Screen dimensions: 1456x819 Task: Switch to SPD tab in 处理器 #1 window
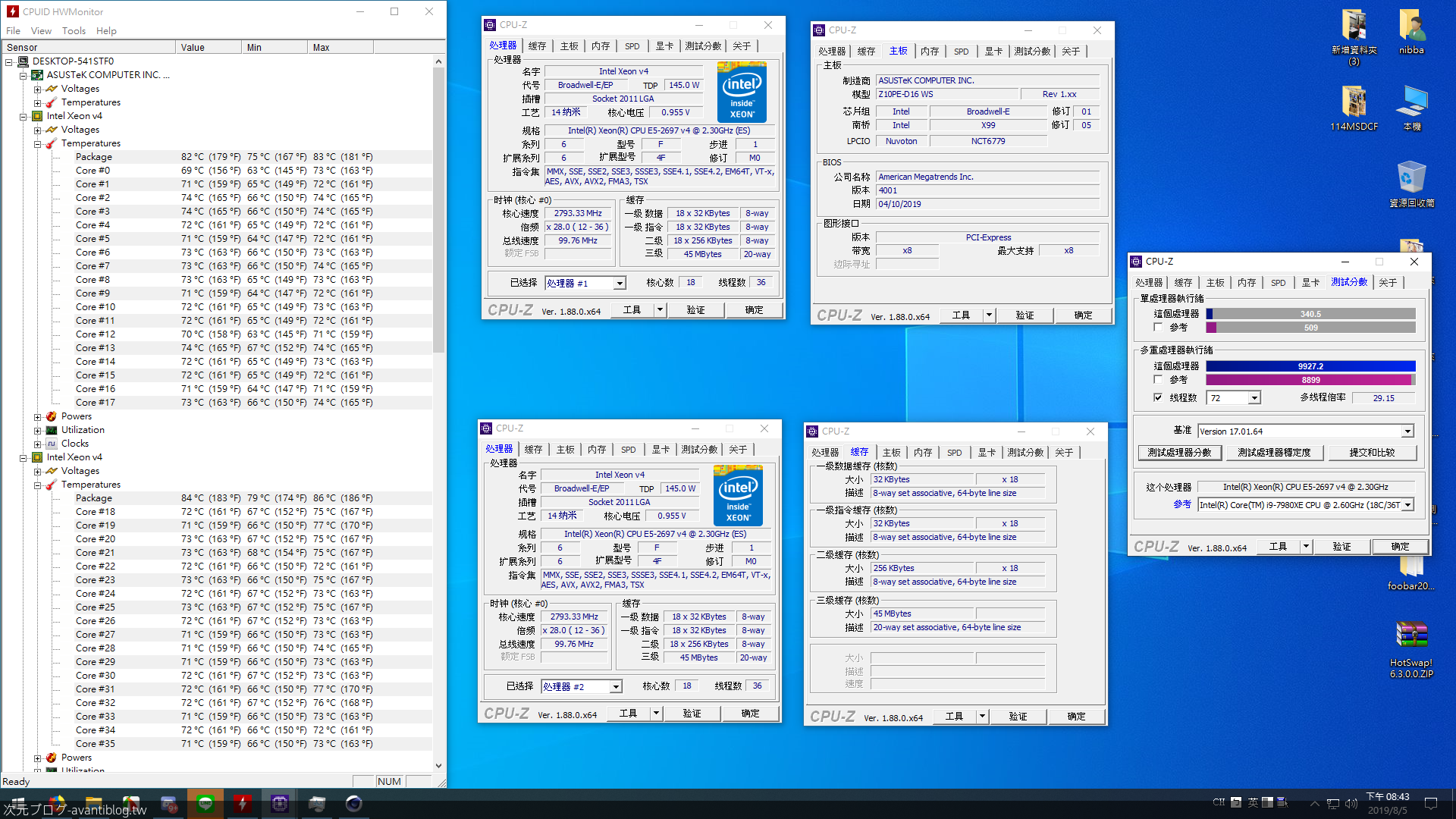pos(632,46)
